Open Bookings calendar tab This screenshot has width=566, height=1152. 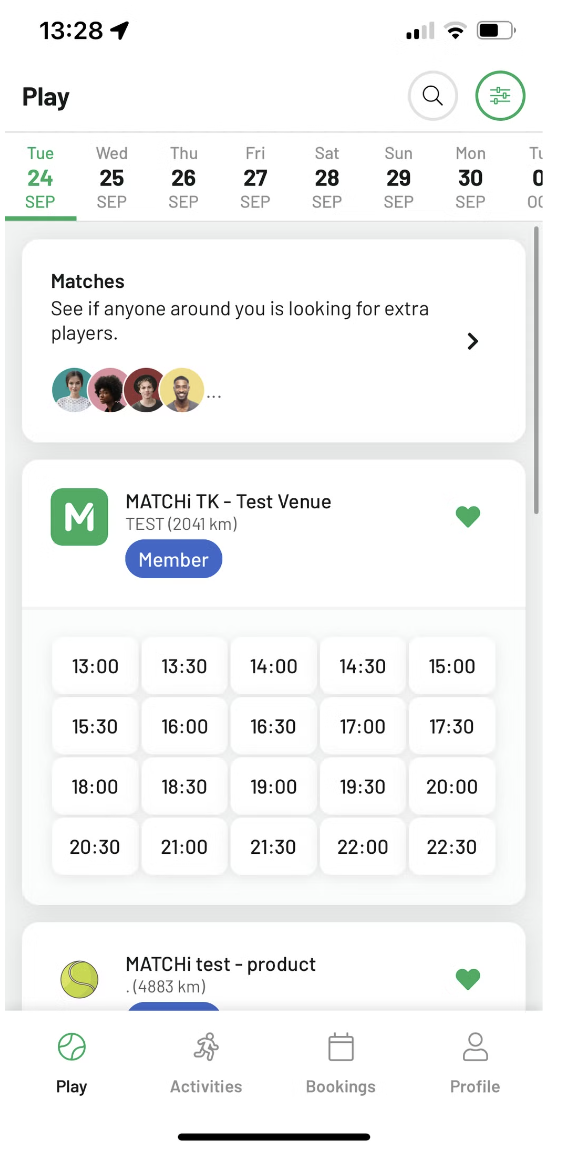pos(340,1063)
